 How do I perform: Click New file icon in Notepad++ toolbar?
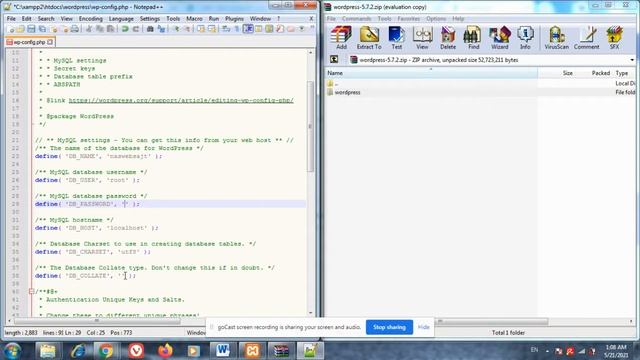tap(11, 29)
